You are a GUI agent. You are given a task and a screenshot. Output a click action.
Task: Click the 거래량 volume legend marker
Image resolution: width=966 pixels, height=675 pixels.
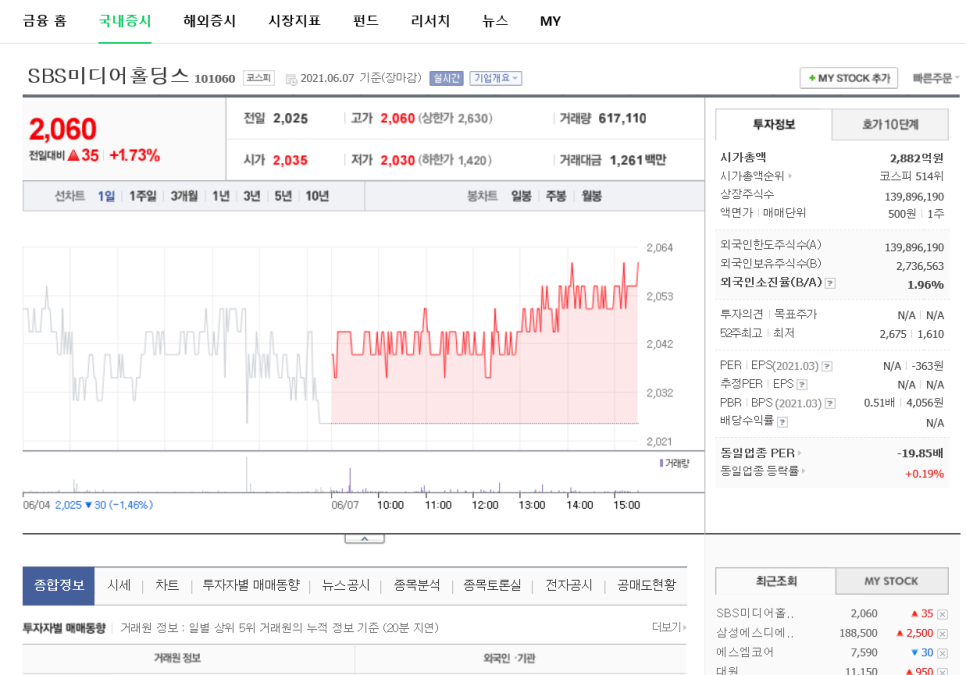click(662, 463)
